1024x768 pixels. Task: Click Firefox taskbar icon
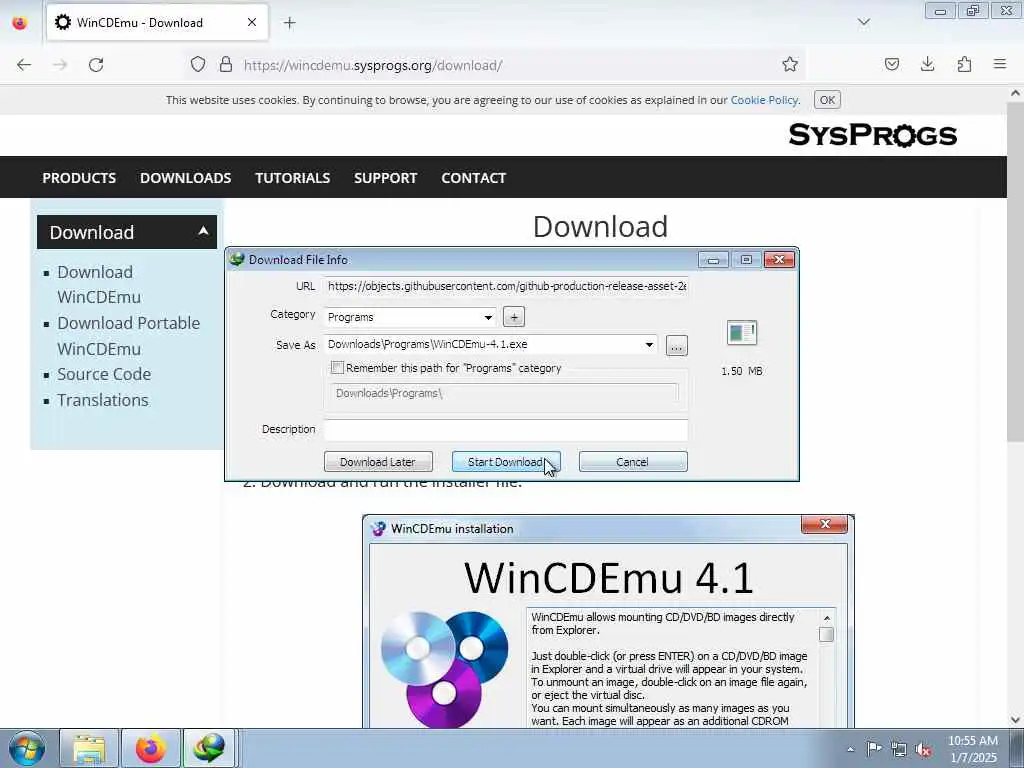click(x=150, y=748)
